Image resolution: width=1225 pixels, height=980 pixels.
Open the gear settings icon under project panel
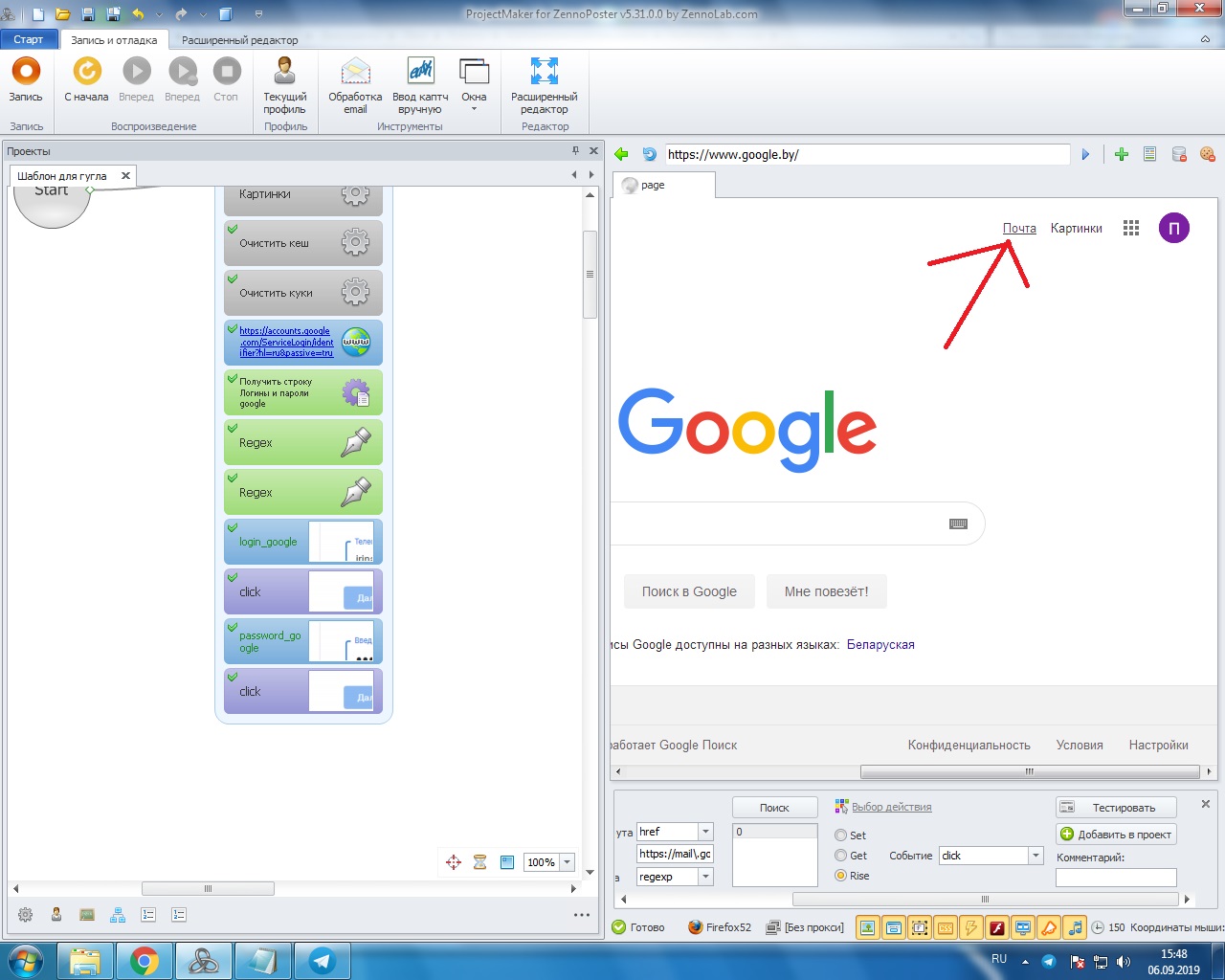(25, 915)
